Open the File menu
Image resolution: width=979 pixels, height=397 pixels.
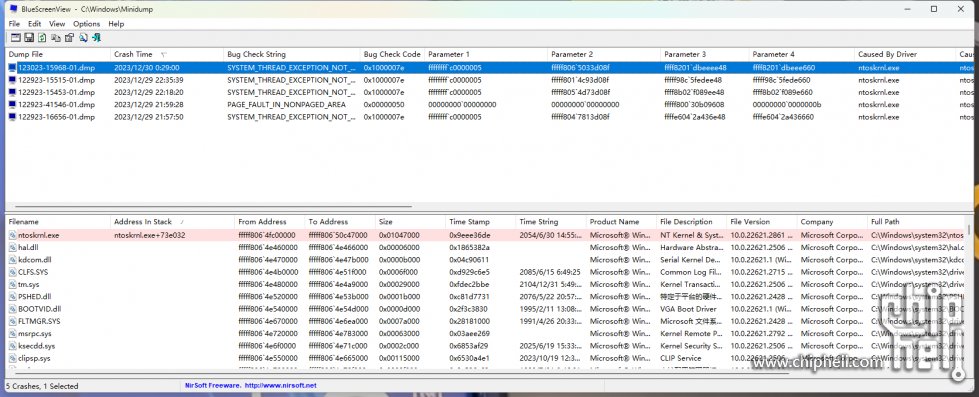coord(14,24)
